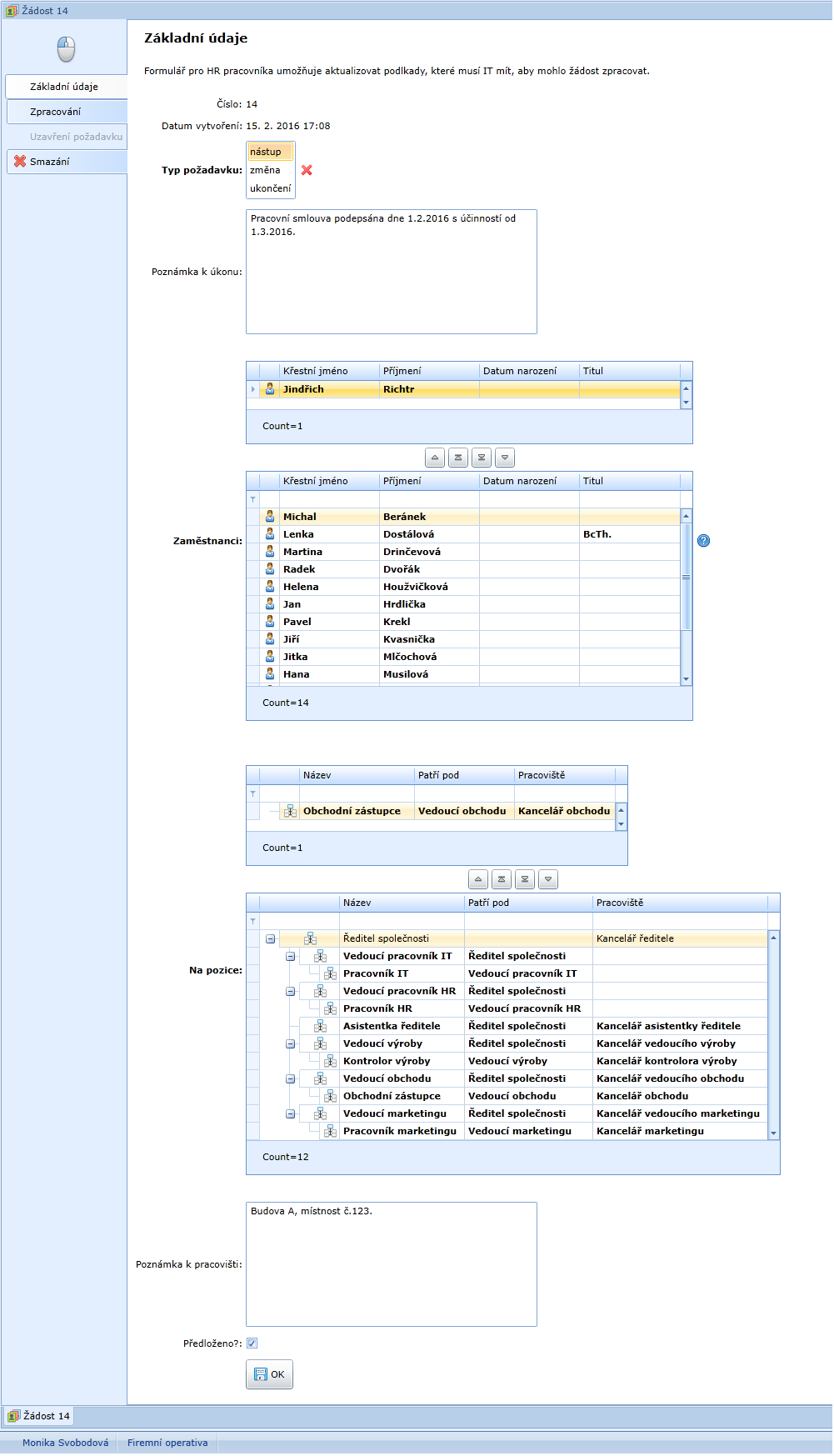The height and width of the screenshot is (1456, 834).
Task: Select the Smazání sidebar item
Action: pos(50,162)
